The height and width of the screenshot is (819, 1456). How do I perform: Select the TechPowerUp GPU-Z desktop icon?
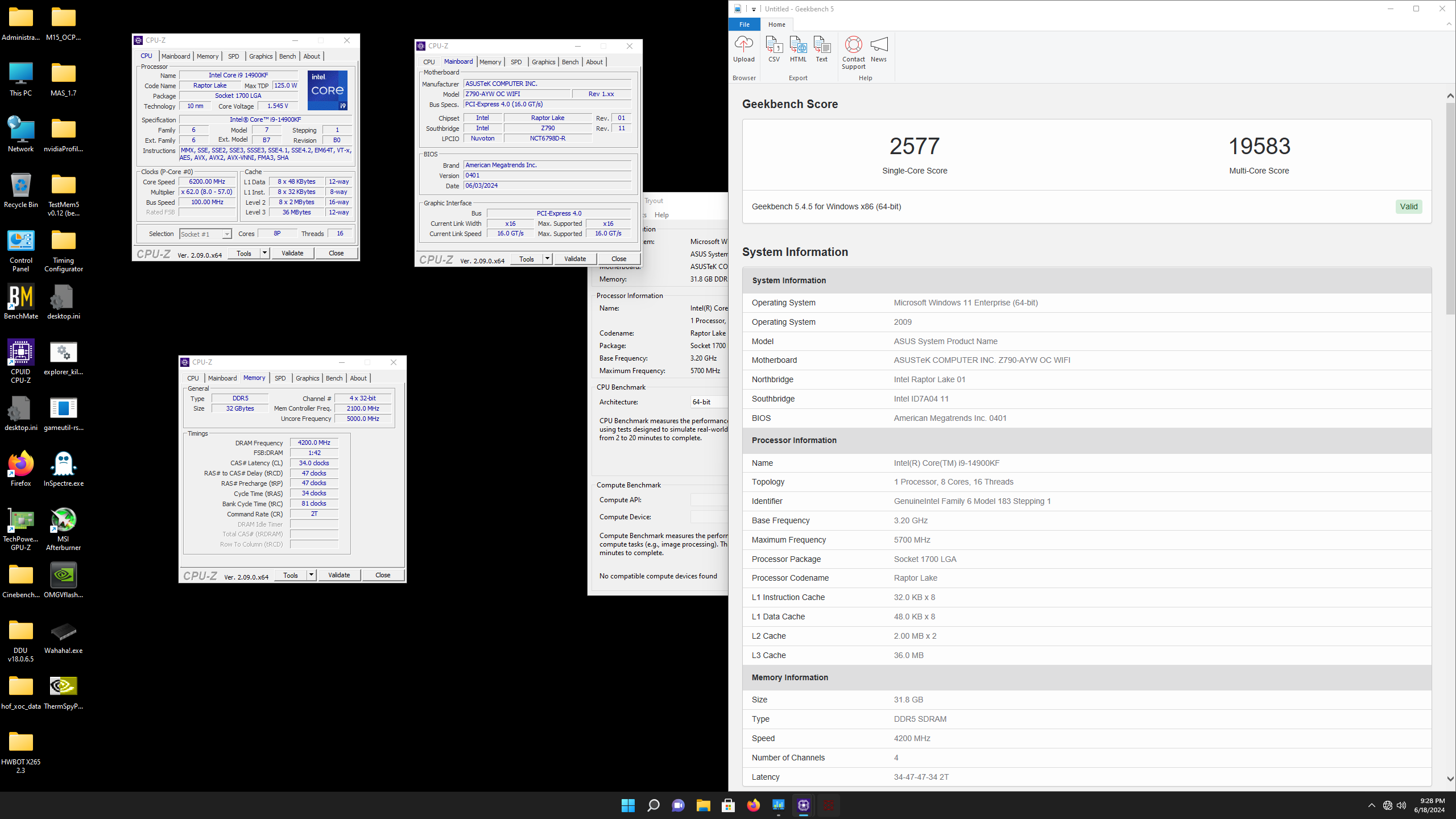21,529
